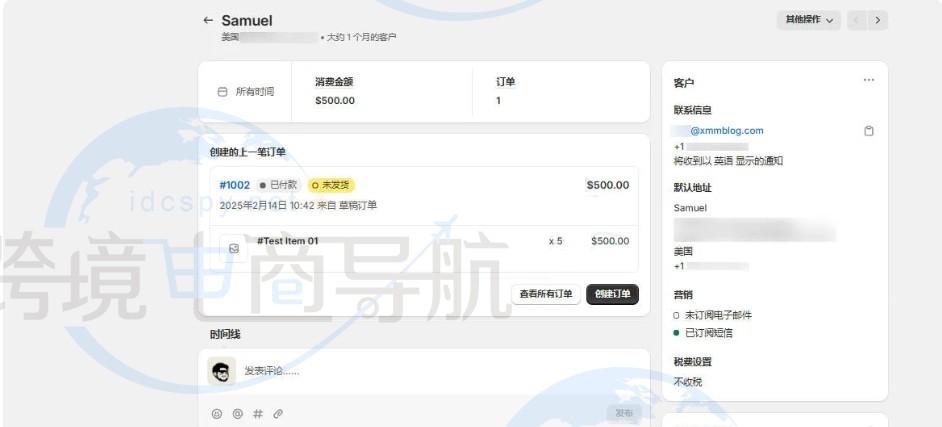This screenshot has width=942, height=427.
Task: Open the 其他操作 dropdown
Action: [x=808, y=20]
